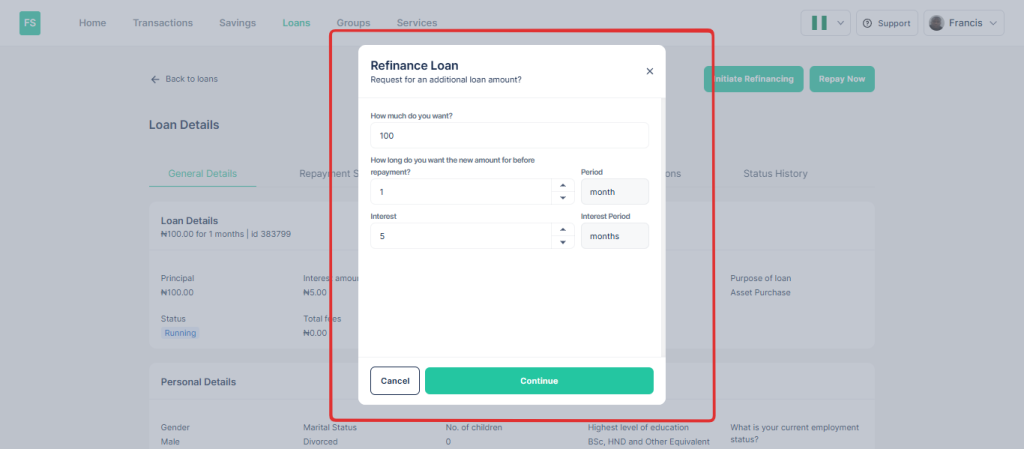Image resolution: width=1024 pixels, height=449 pixels.
Task: Click the FS logo icon
Action: click(x=30, y=23)
